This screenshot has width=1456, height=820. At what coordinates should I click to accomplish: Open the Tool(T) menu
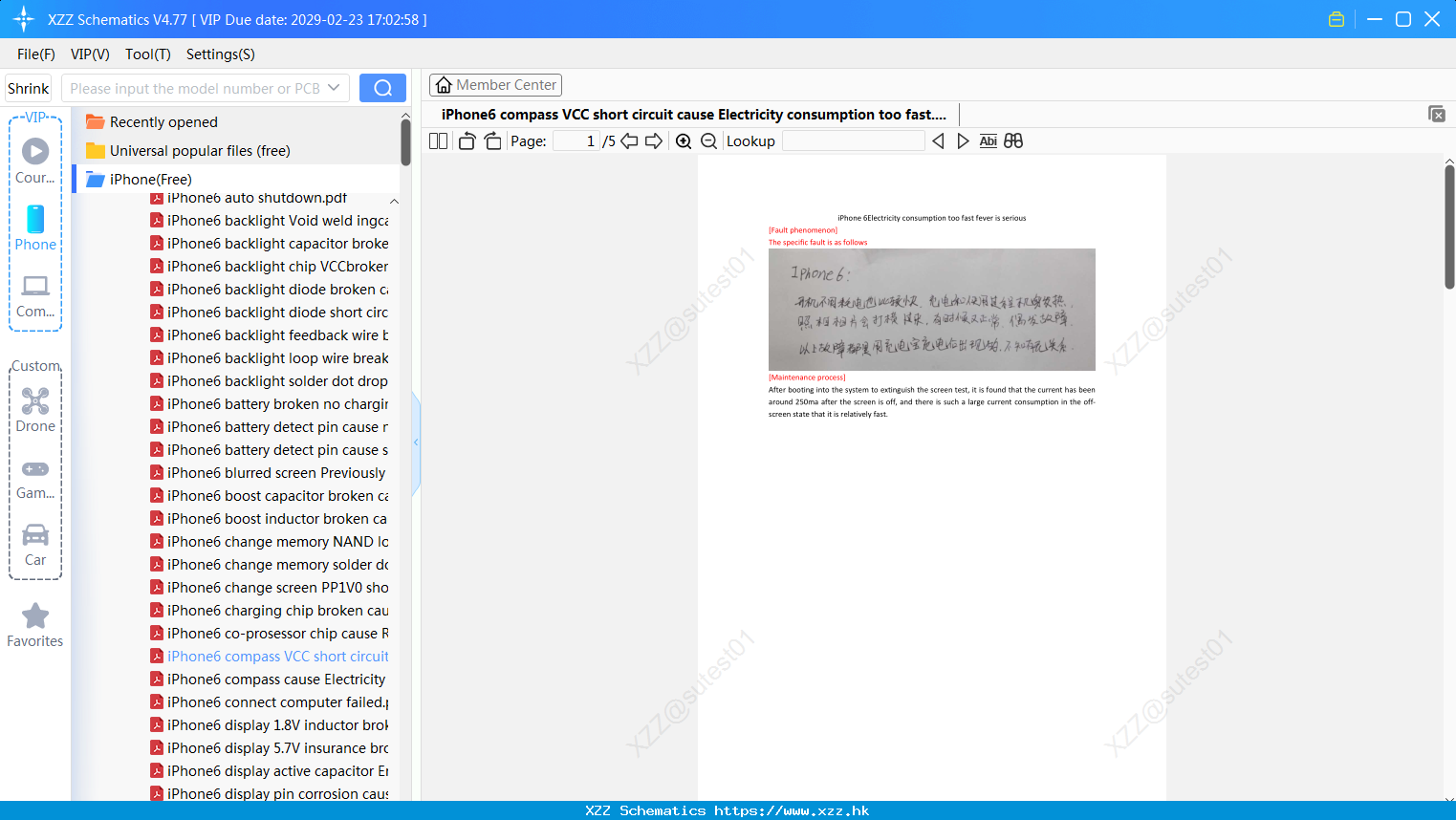[x=148, y=54]
